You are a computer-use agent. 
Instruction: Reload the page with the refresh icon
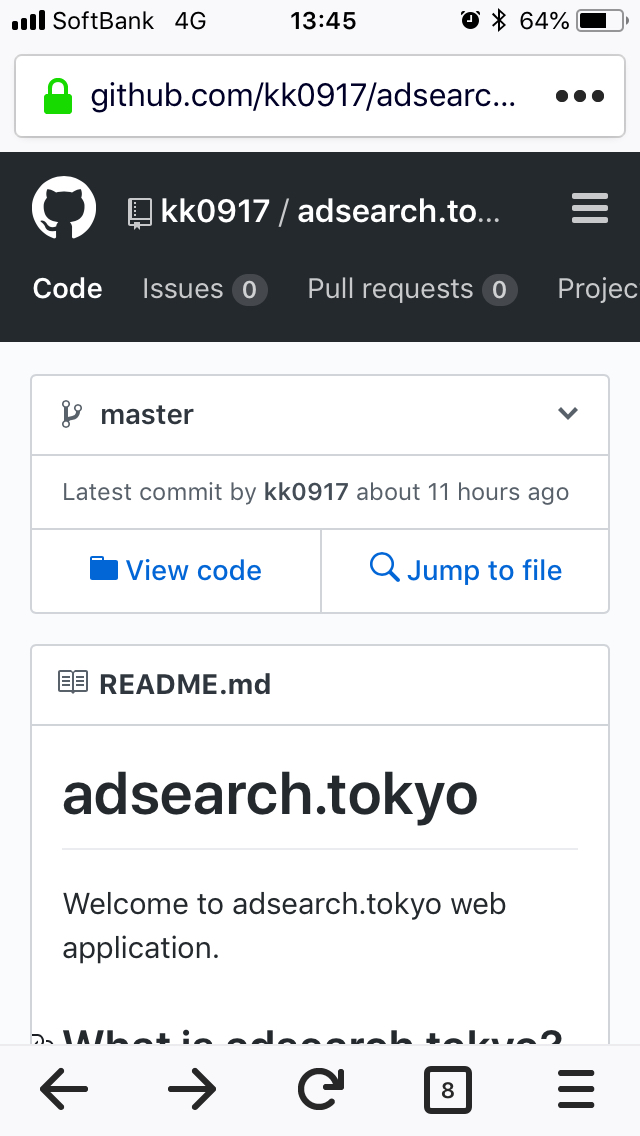321,1089
